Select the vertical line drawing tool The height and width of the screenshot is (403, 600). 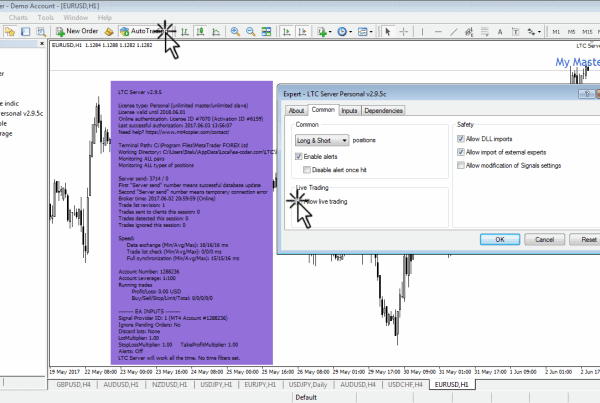(422, 32)
